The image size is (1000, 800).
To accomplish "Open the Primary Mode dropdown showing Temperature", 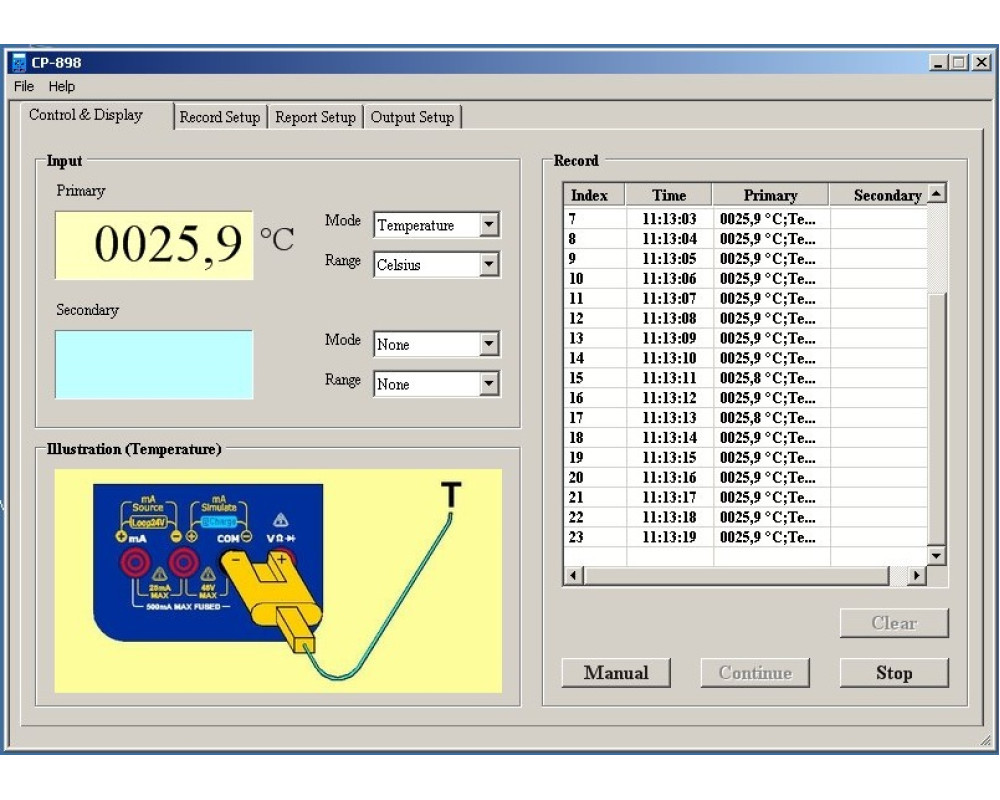I will (x=489, y=225).
